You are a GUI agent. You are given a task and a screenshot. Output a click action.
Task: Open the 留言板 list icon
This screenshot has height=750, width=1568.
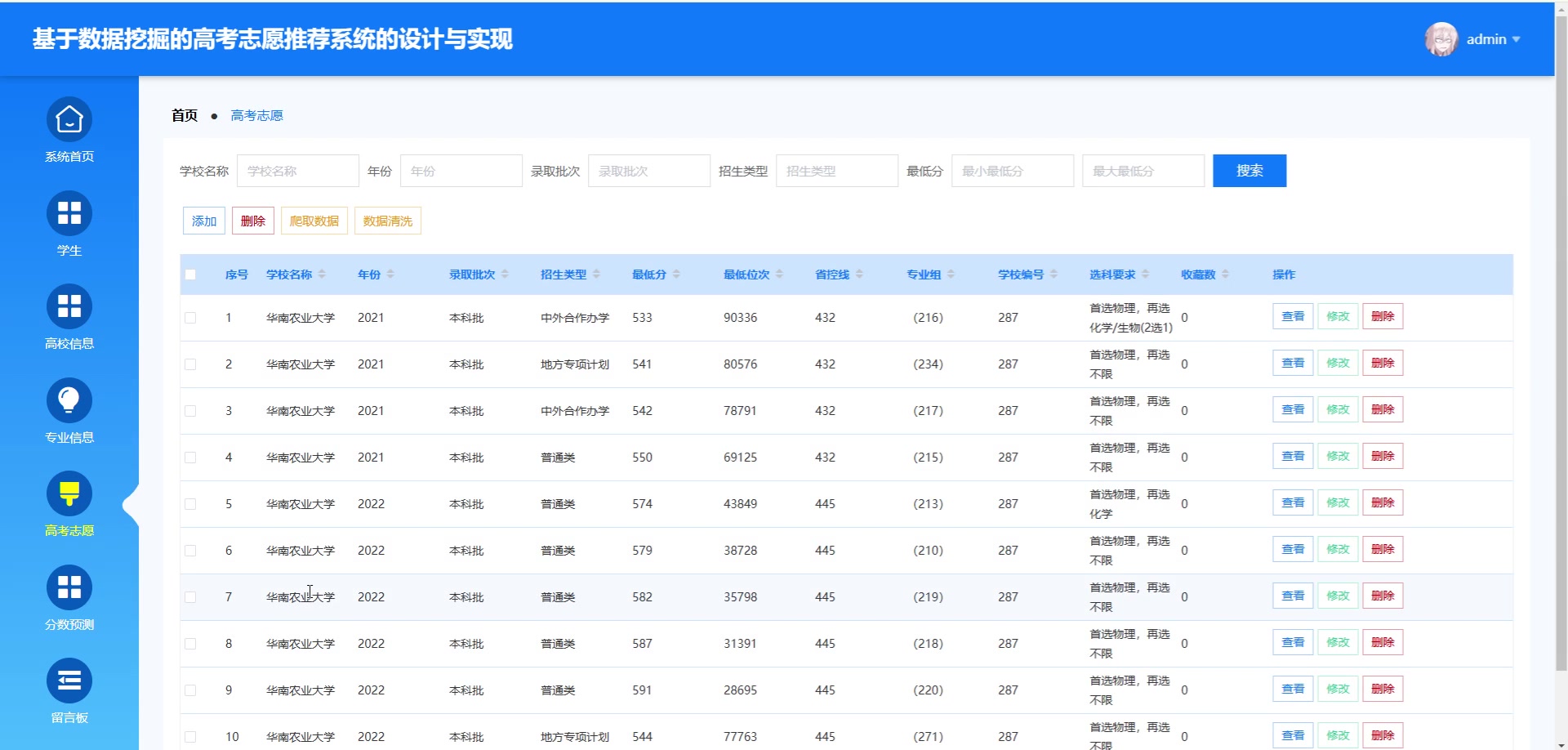(x=69, y=681)
